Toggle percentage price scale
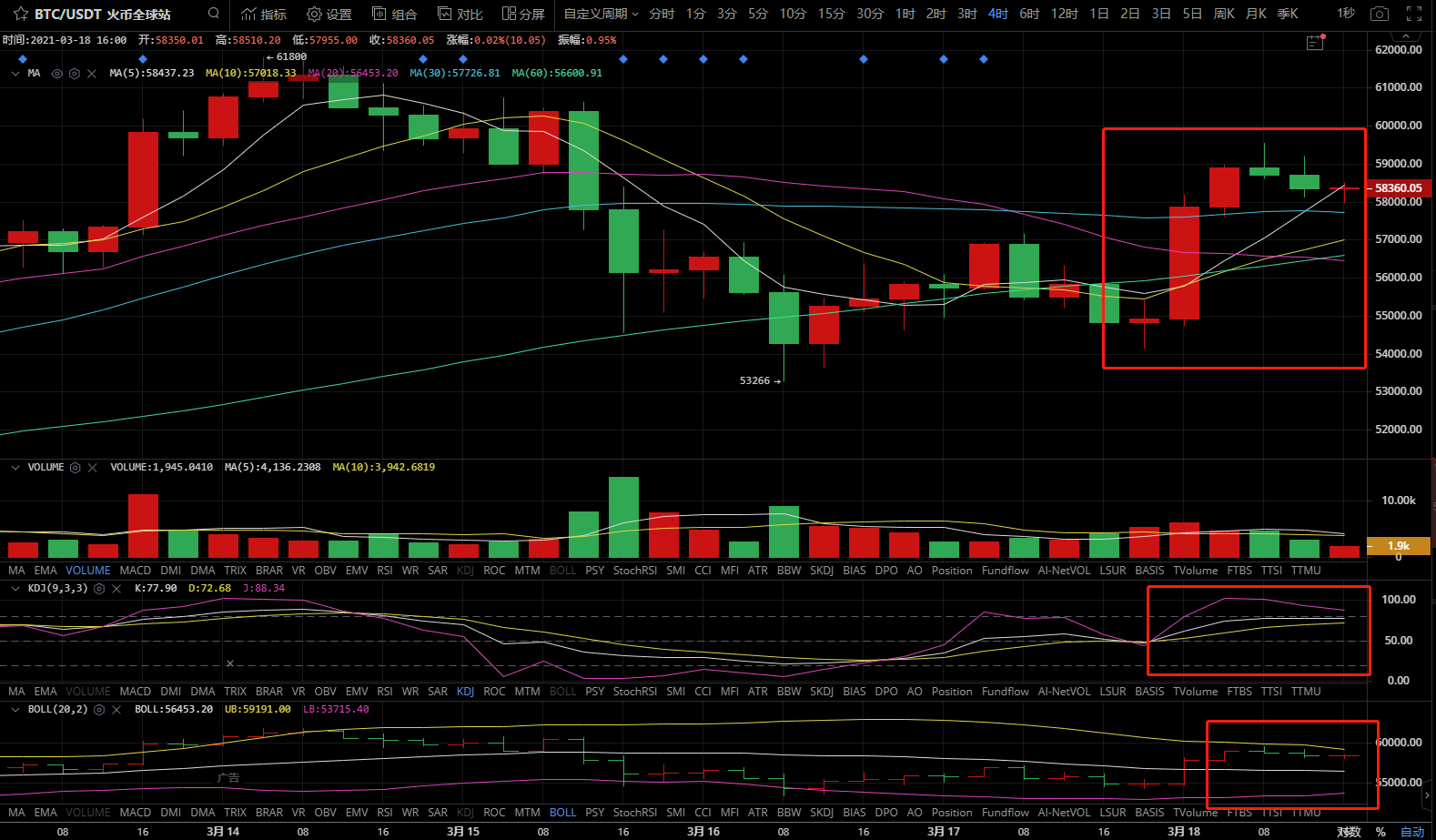Image resolution: width=1436 pixels, height=840 pixels. 1380,832
